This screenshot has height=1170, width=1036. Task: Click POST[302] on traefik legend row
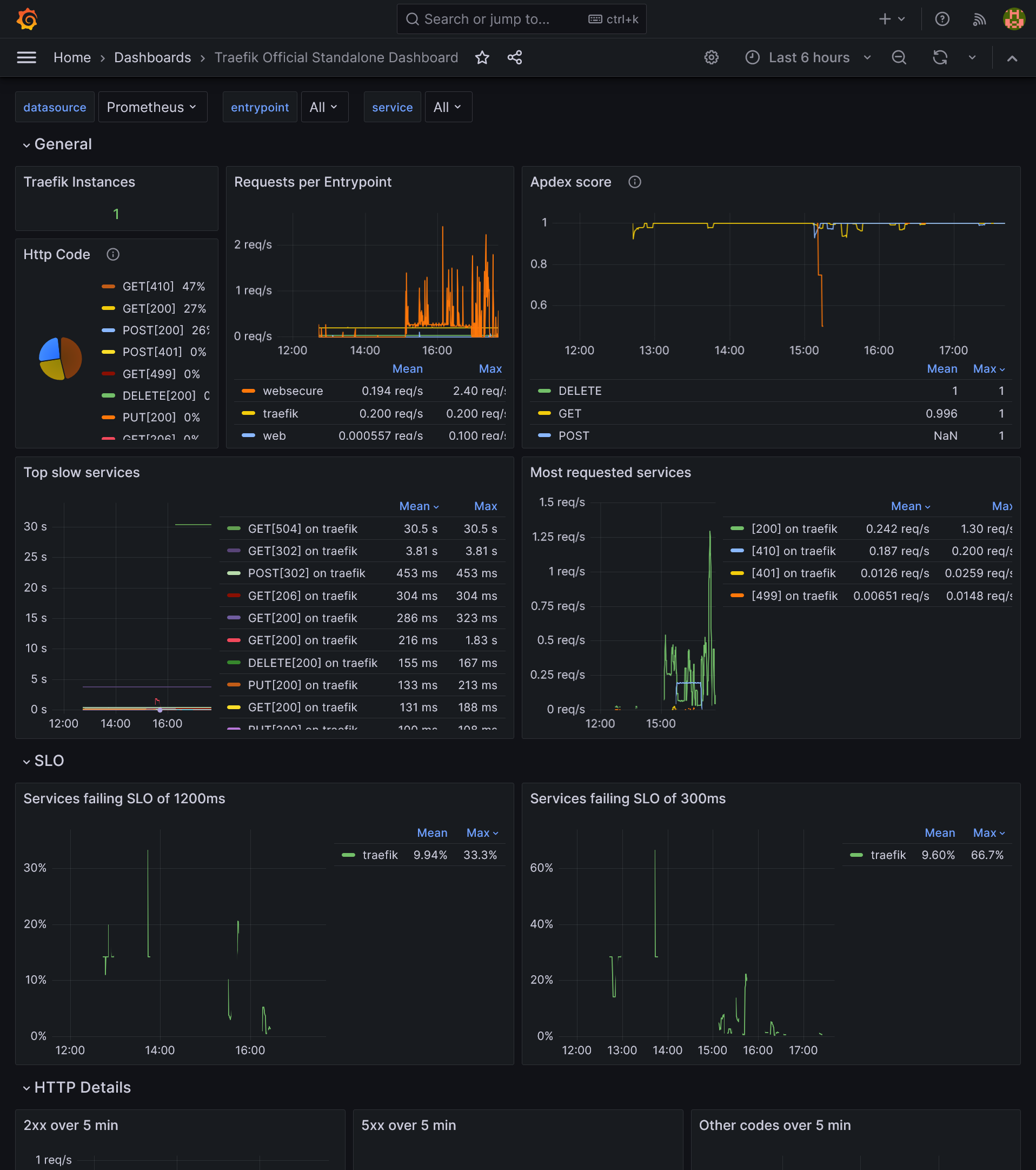pyautogui.click(x=362, y=573)
